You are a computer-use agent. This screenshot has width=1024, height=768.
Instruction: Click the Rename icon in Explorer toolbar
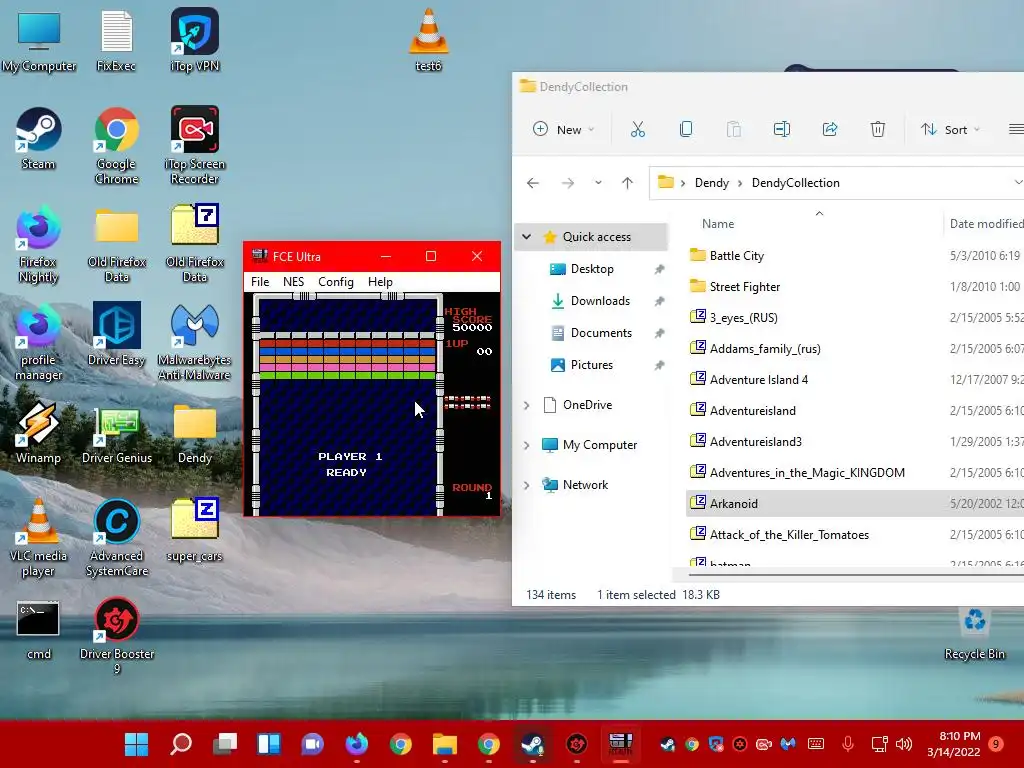(782, 129)
